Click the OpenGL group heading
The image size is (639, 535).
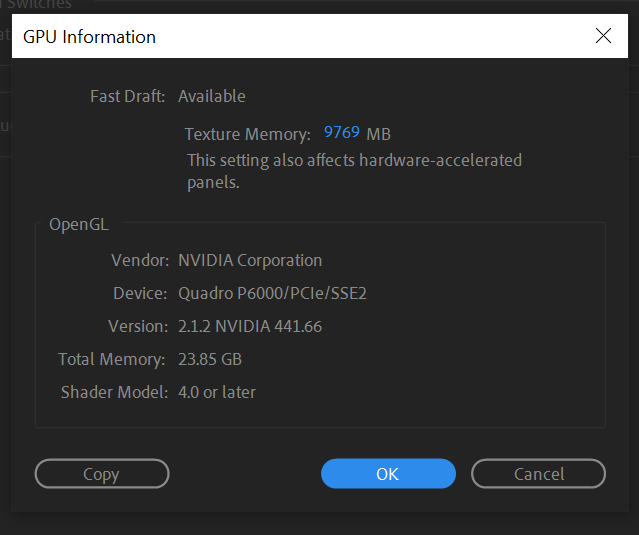(x=79, y=225)
